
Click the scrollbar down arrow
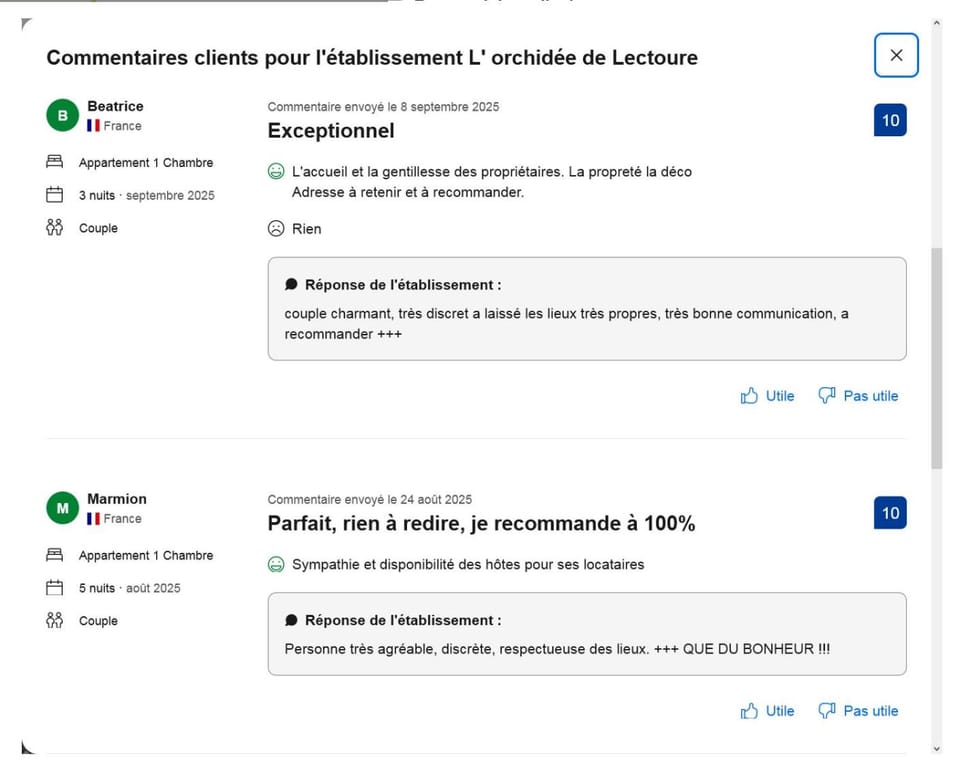(x=937, y=749)
